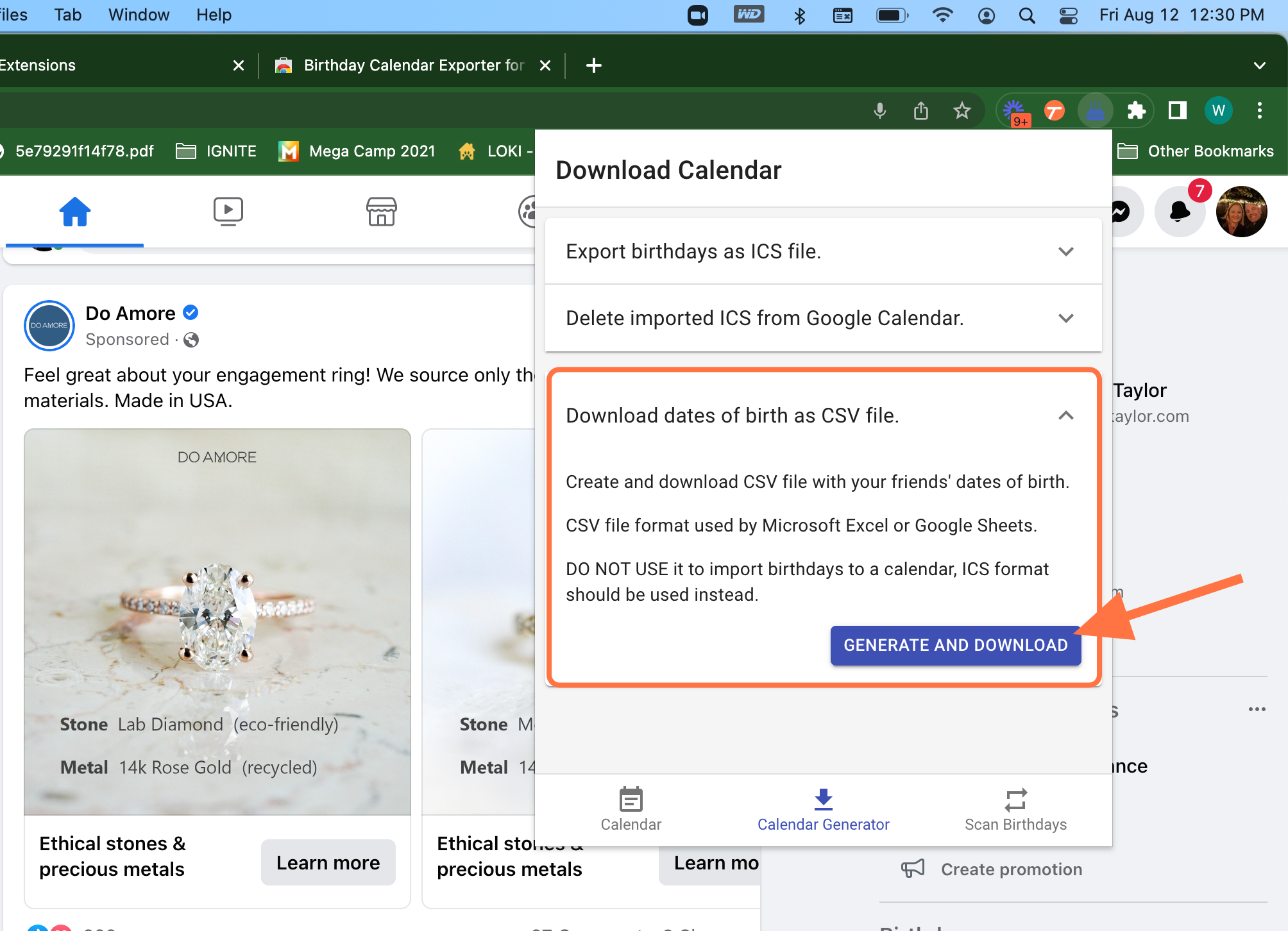Open the tab search dropdown arrow
Viewport: 1288px width, 931px height.
tap(1260, 65)
